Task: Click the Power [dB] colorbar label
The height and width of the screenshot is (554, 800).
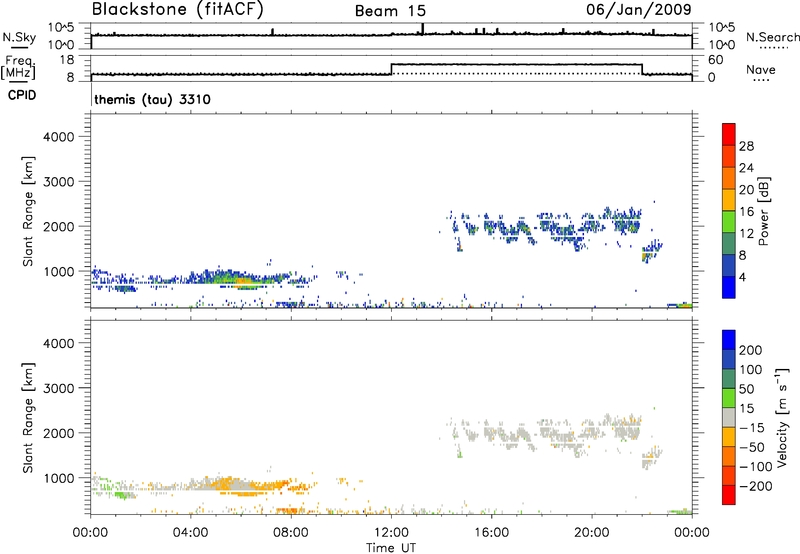Action: click(x=763, y=211)
